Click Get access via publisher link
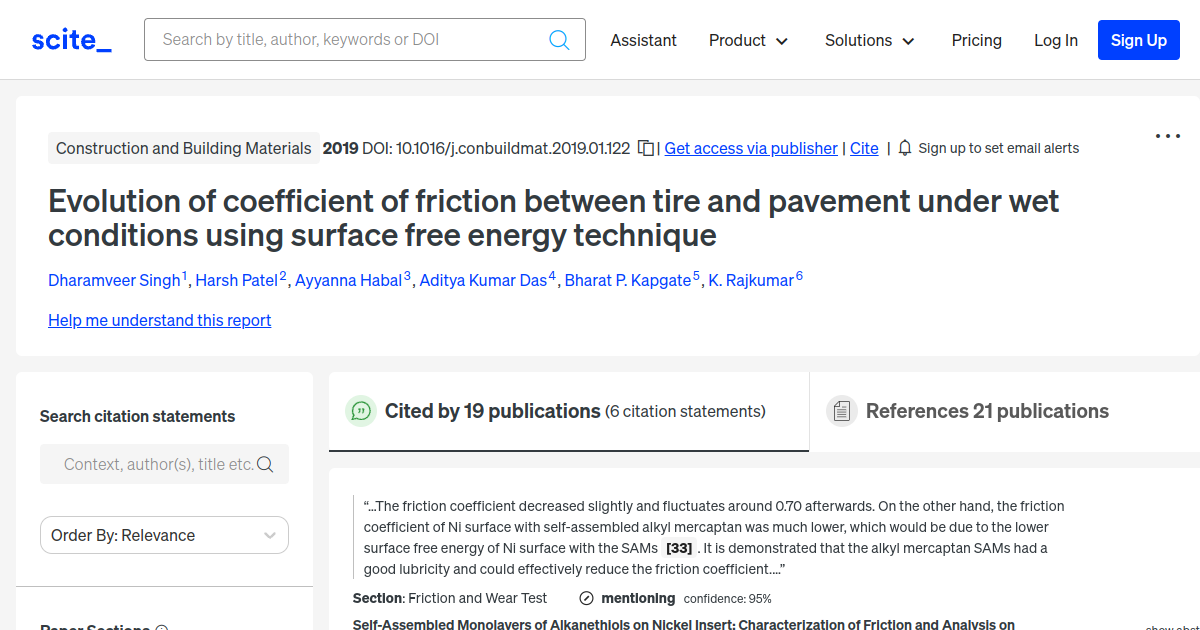 coord(751,148)
